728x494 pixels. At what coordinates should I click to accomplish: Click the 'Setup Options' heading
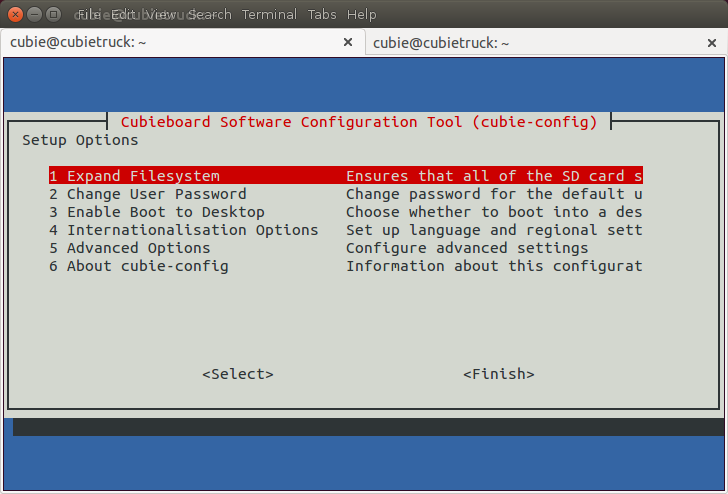[x=80, y=140]
